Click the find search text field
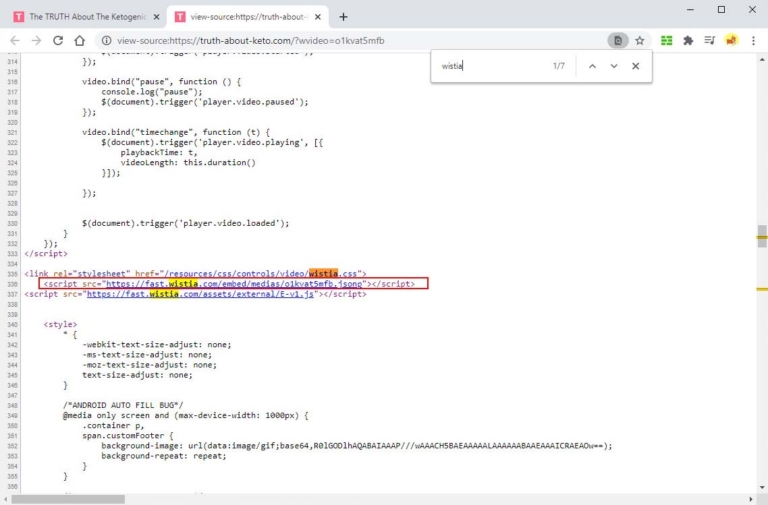Image resolution: width=768 pixels, height=505 pixels. (490, 66)
